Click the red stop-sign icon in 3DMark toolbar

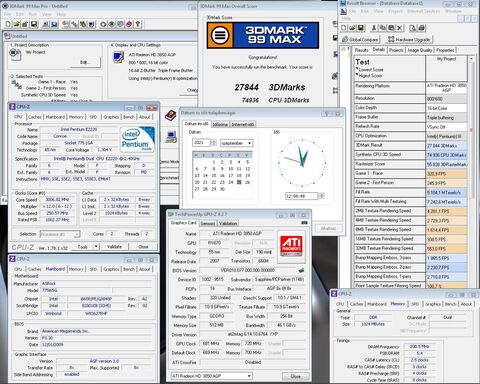coord(129,24)
